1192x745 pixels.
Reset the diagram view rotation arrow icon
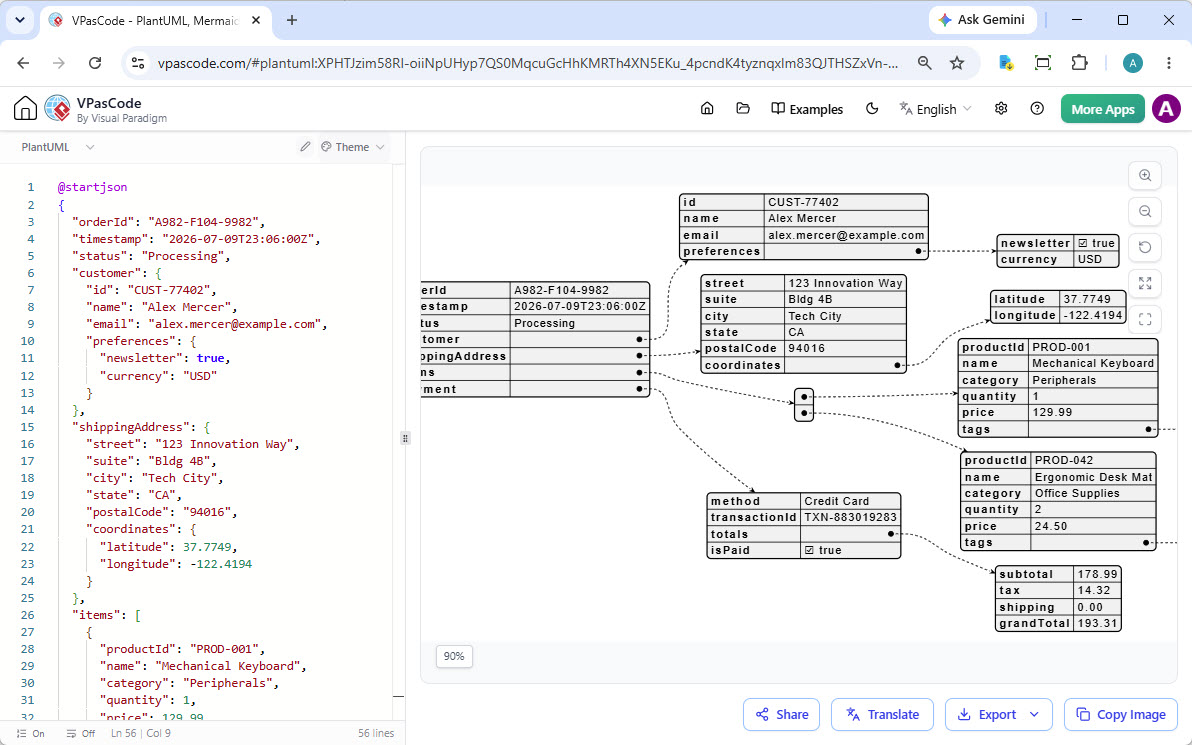pos(1145,248)
